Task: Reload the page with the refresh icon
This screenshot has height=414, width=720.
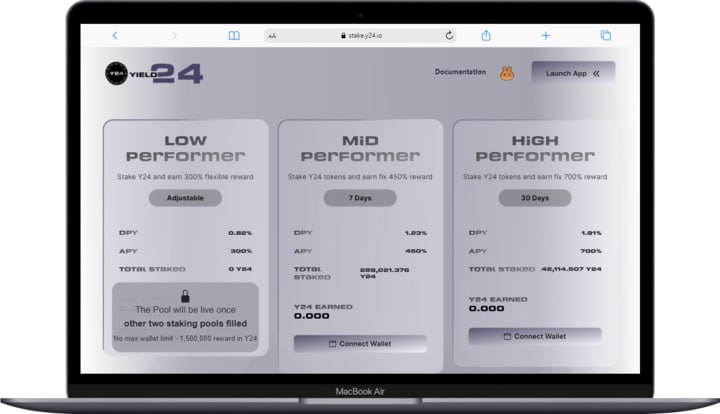Action: 449,35
